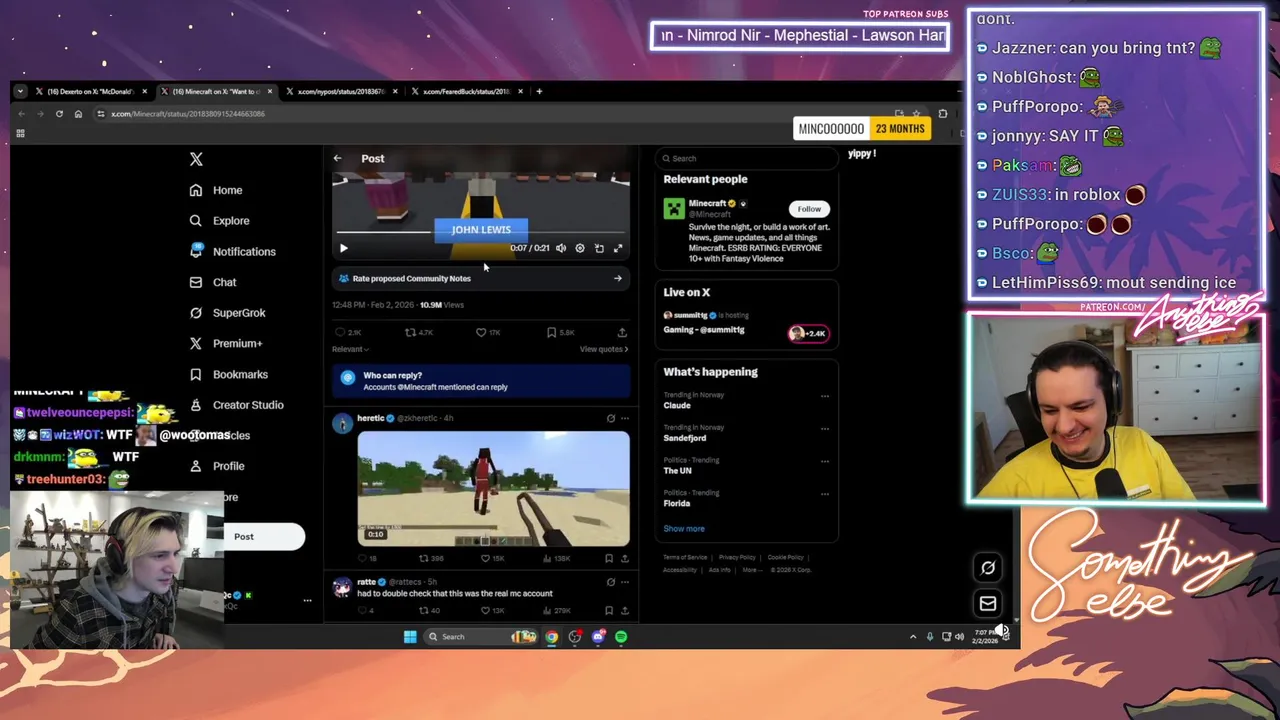Like heretic's reply with 15K likes
Screen dimensions: 1280x720
pos(493,558)
